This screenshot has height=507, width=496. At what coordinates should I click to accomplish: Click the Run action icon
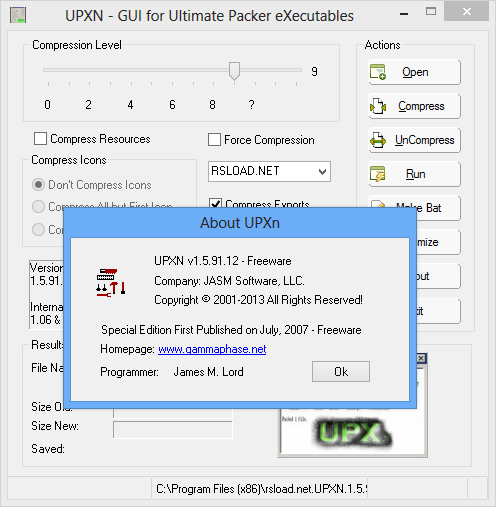pos(378,174)
